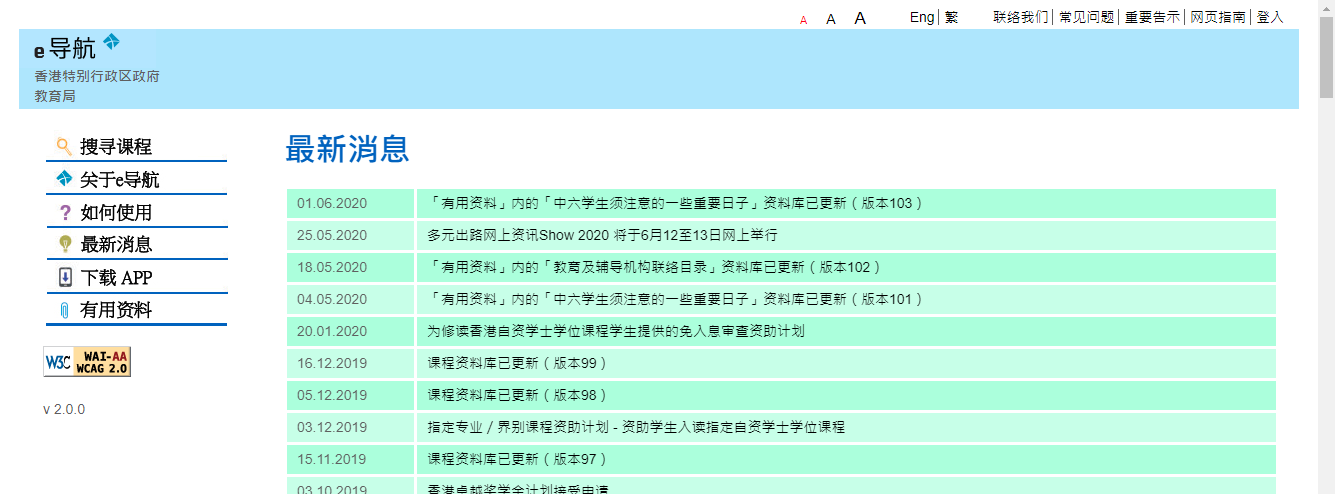Click the date 25.05.2020
Screen dimensions: 1335x494
pyautogui.click(x=332, y=235)
